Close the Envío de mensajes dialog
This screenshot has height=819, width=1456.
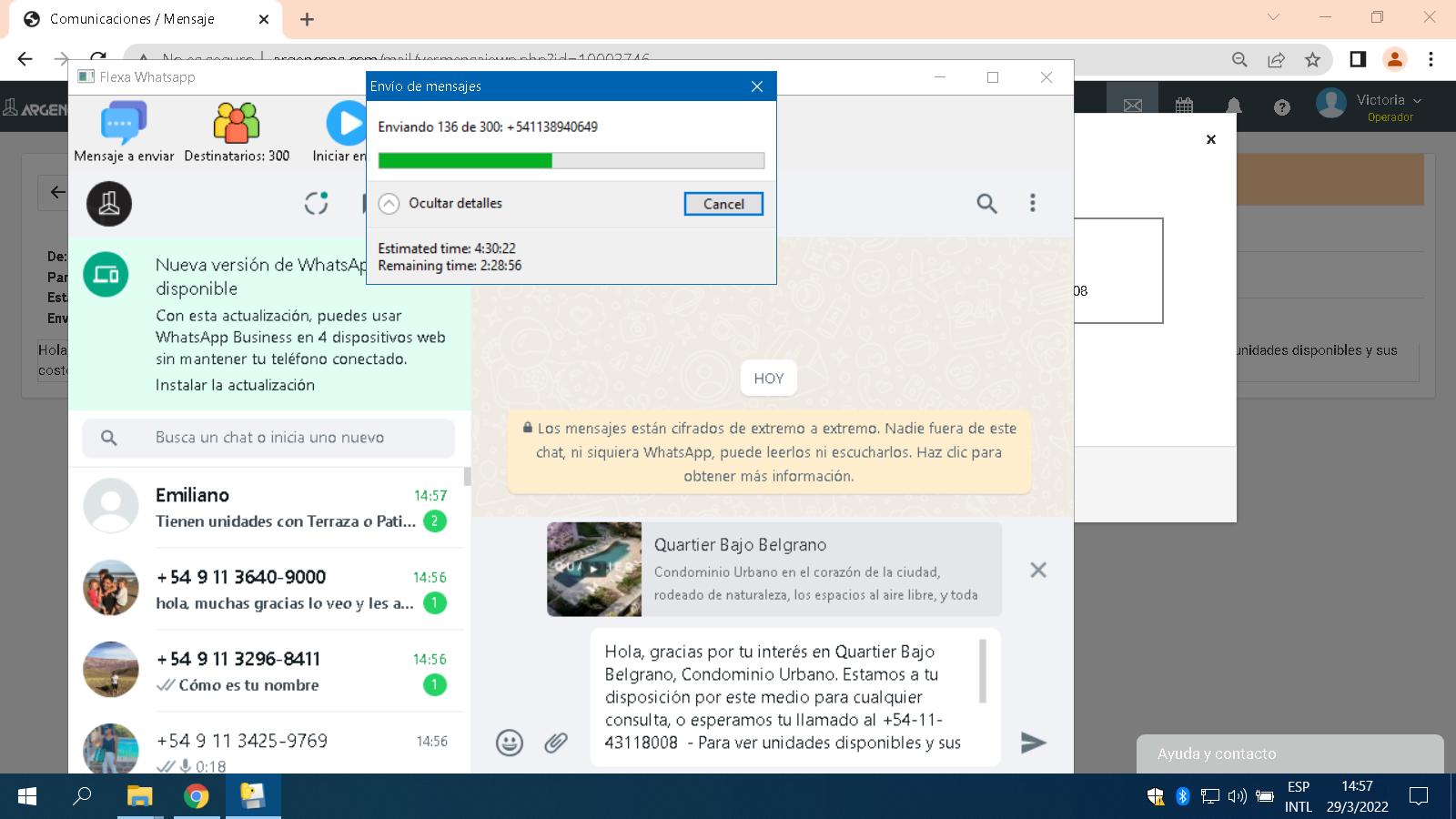tap(756, 86)
